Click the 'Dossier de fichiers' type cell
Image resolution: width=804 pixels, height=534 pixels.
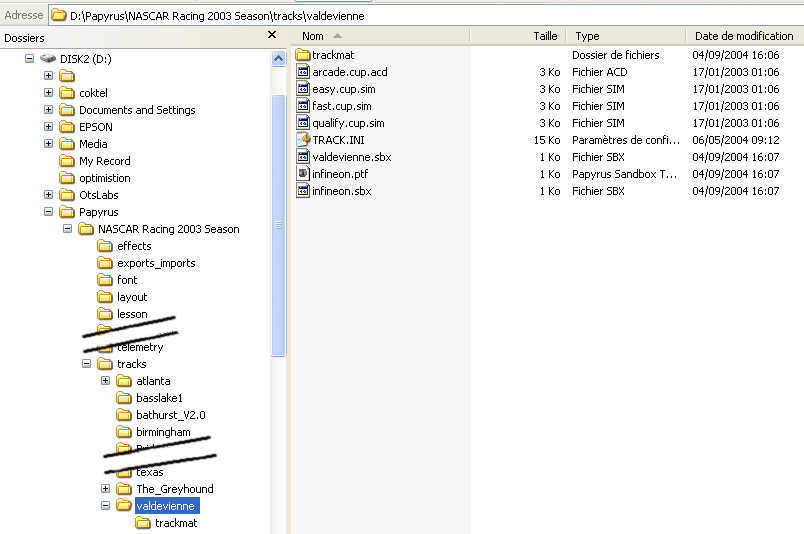tap(615, 55)
